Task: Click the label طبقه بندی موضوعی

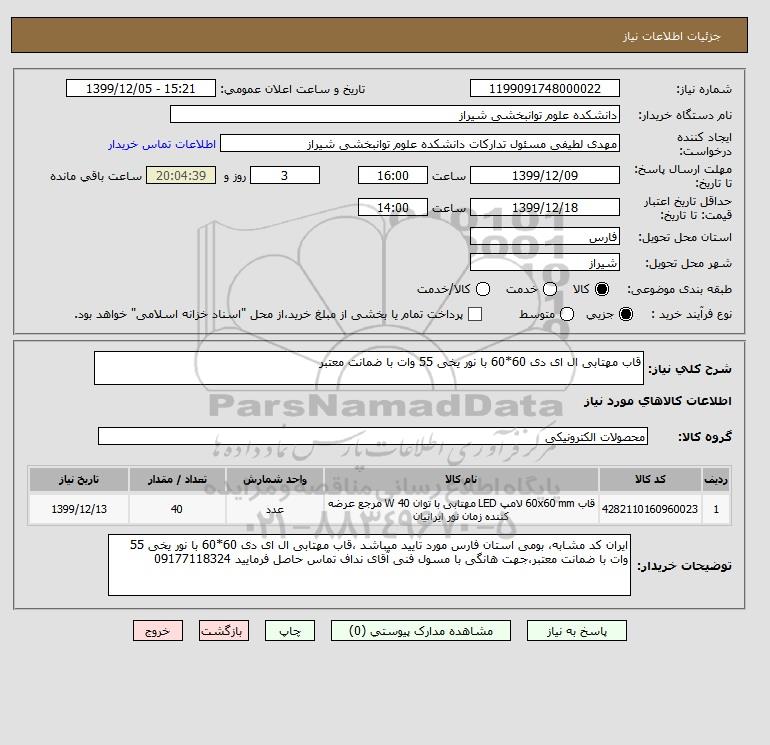Action: pos(679,289)
